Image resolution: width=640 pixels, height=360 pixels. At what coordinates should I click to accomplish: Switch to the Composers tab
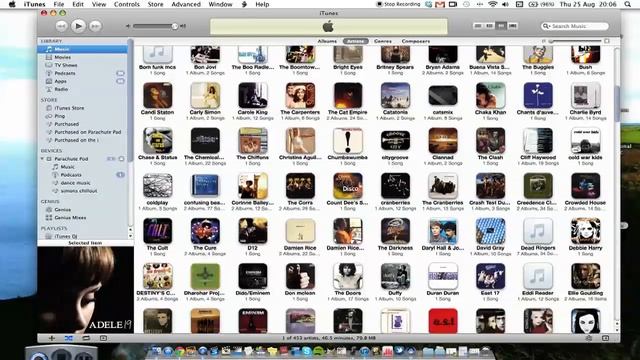[x=416, y=41]
